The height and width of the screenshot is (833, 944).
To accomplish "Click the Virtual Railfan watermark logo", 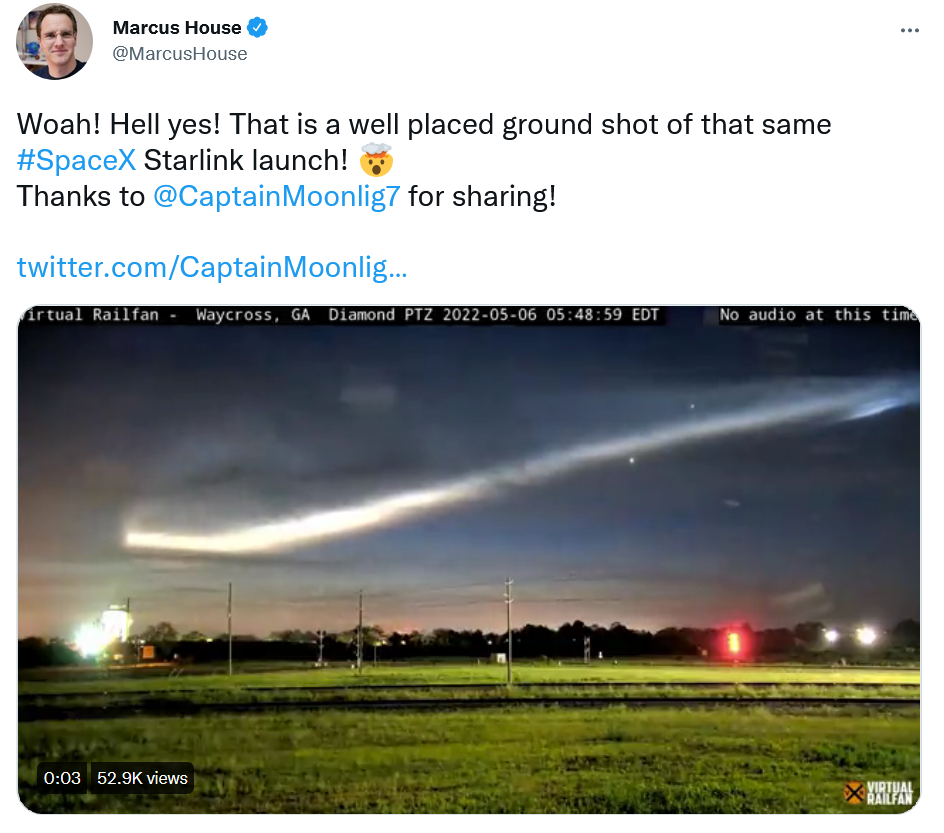I will (x=878, y=793).
